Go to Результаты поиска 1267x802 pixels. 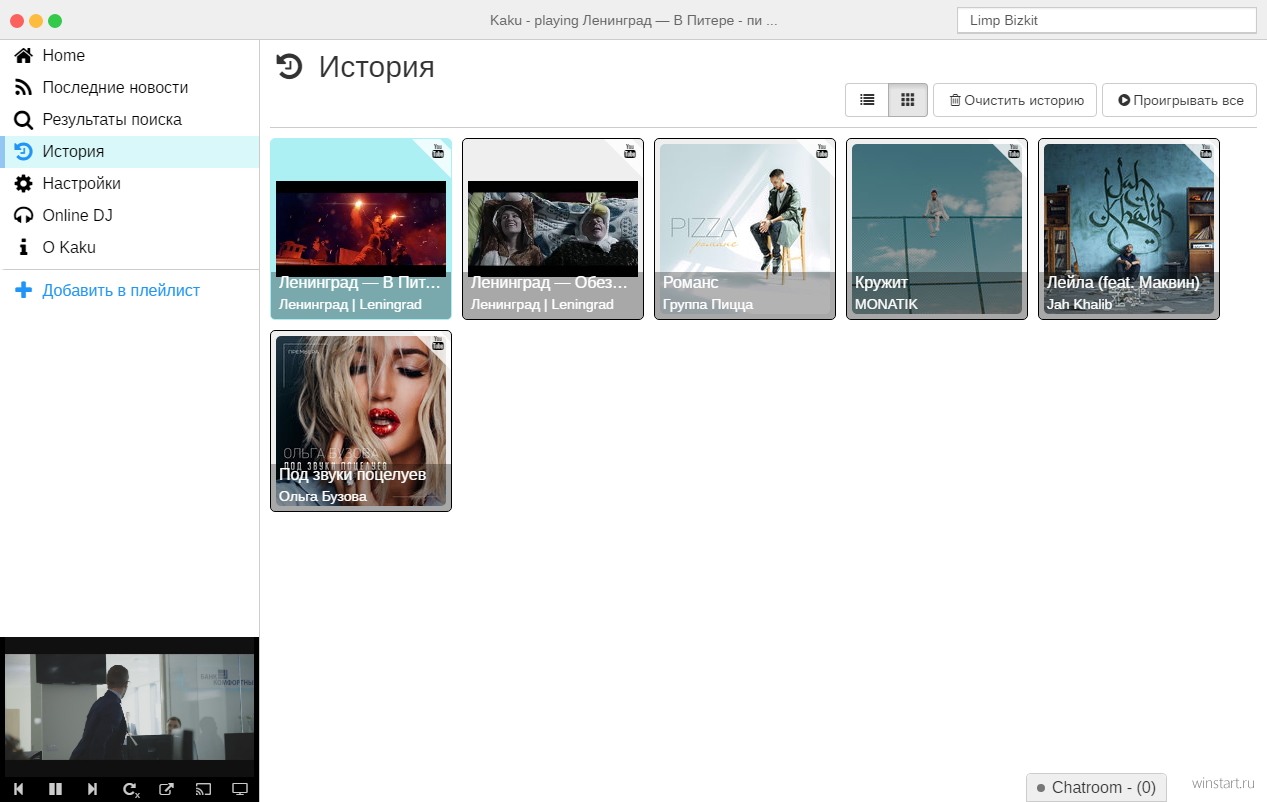(x=130, y=120)
